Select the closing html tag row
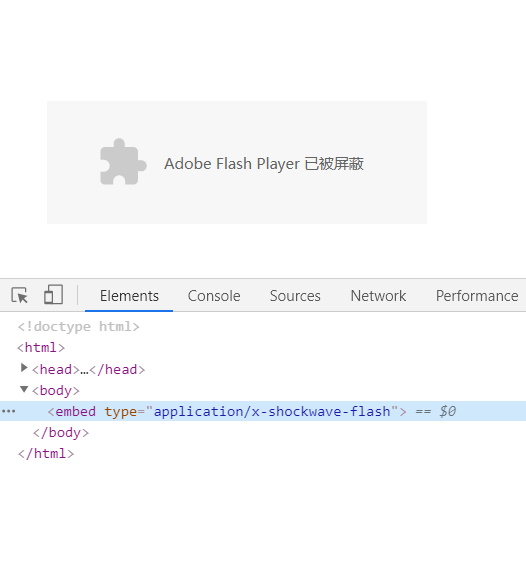 (x=46, y=453)
